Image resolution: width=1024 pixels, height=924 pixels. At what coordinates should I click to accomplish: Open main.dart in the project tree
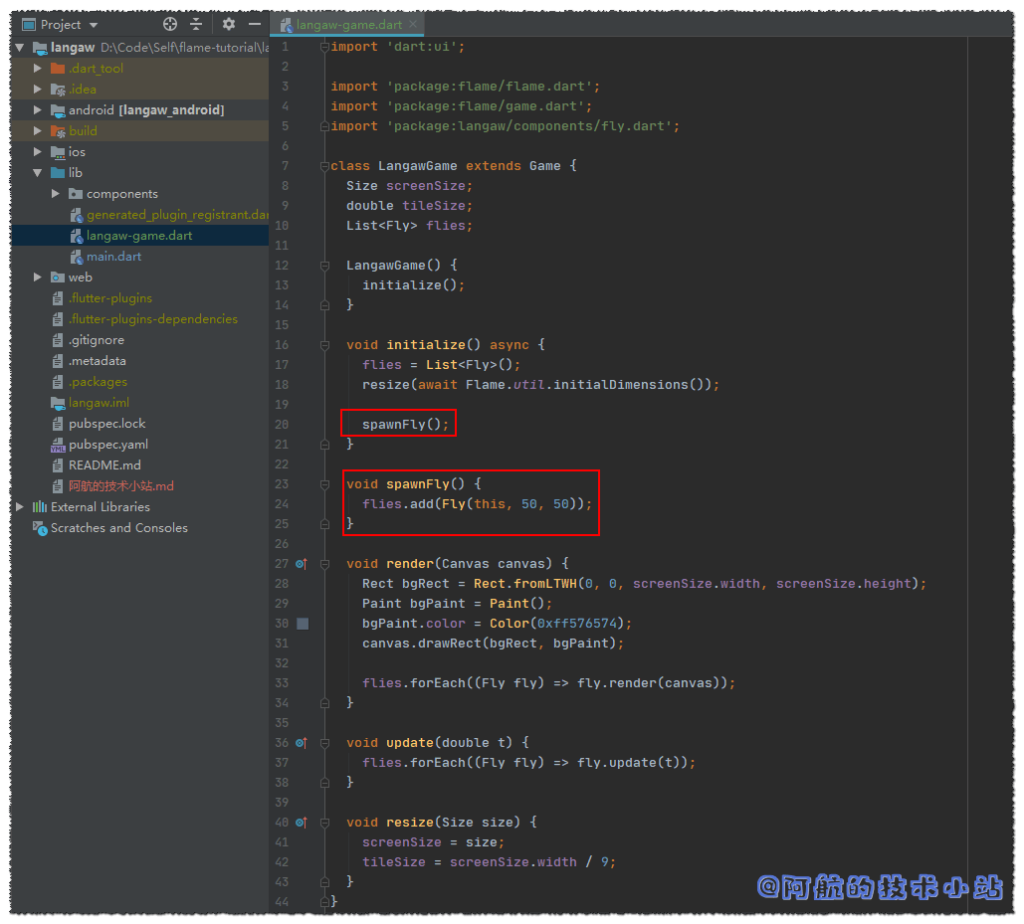click(113, 257)
